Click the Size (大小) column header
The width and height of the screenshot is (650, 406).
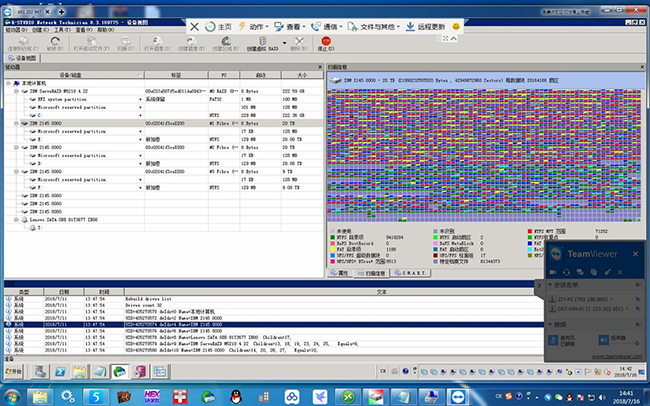(302, 75)
